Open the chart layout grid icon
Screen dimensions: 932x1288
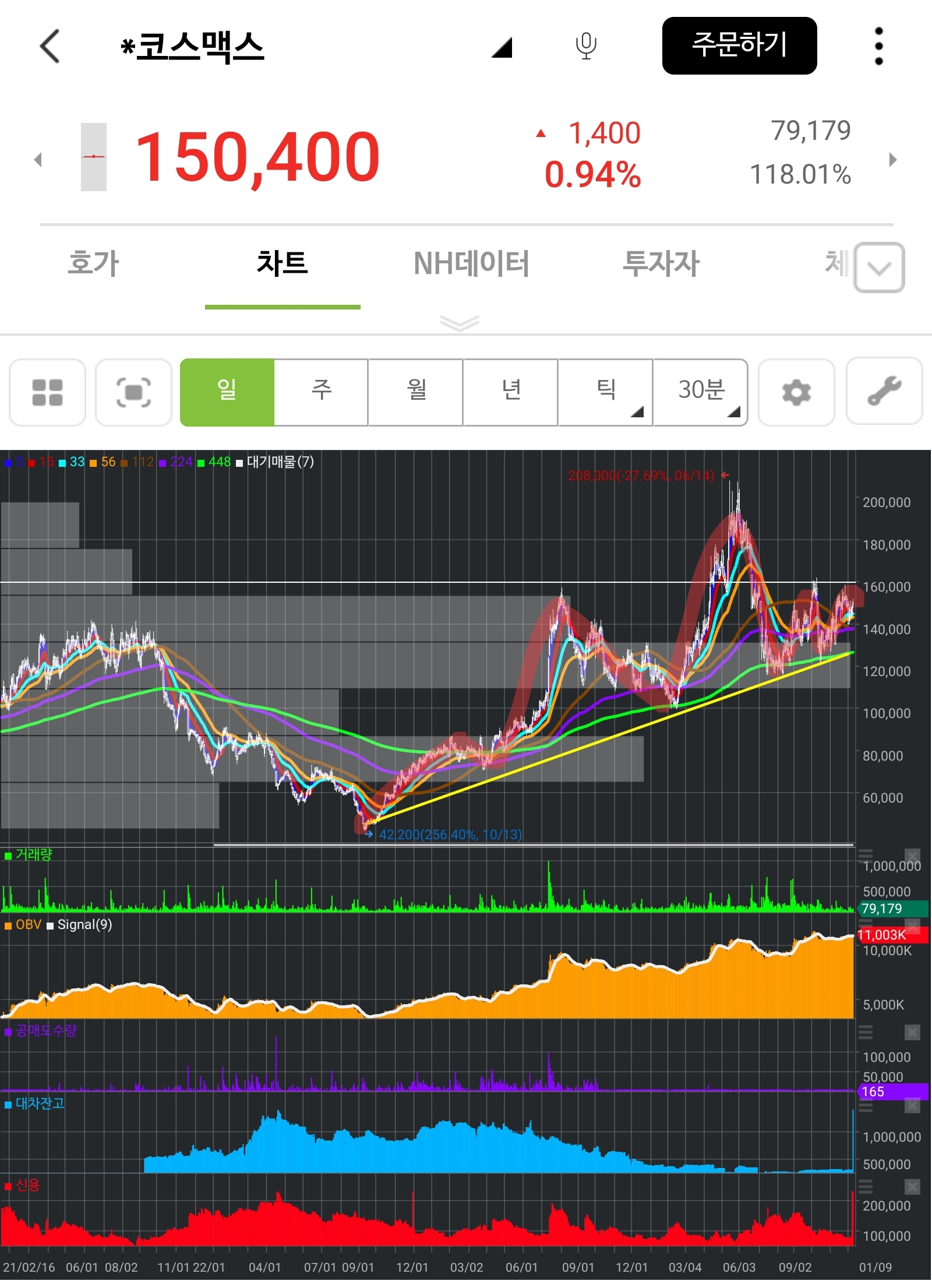pyautogui.click(x=47, y=392)
